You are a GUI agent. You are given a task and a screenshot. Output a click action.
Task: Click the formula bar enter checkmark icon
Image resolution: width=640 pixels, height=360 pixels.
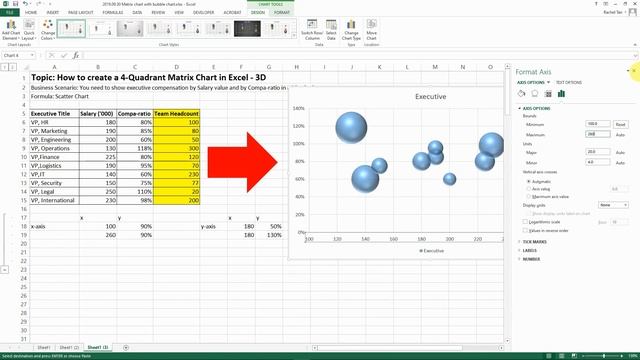coord(64,55)
